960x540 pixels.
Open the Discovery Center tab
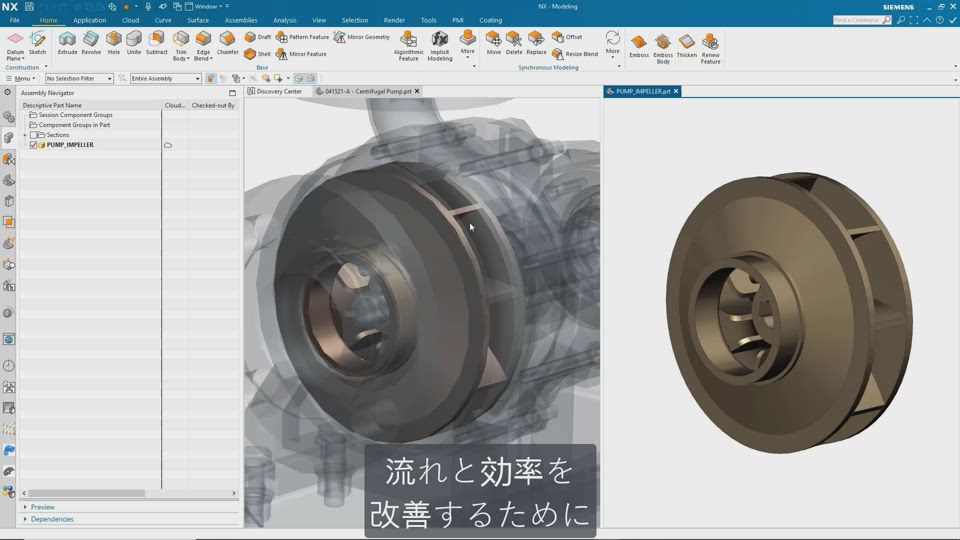278,91
